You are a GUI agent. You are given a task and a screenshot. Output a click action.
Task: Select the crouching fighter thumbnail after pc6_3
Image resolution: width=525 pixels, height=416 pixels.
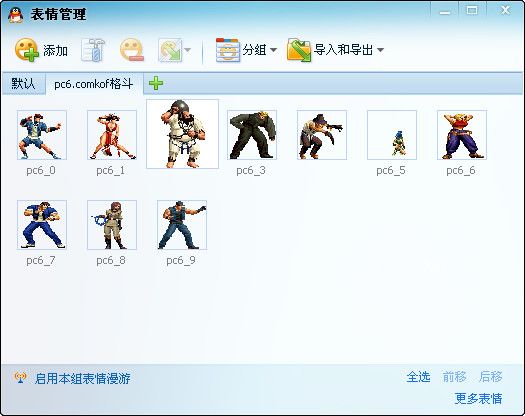pos(322,135)
